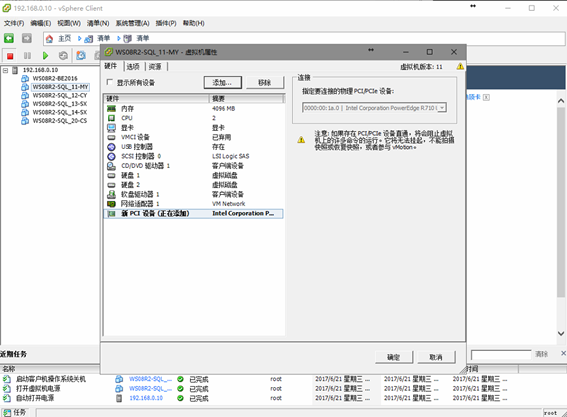Select the 新 PCI 设备 row

pos(193,213)
